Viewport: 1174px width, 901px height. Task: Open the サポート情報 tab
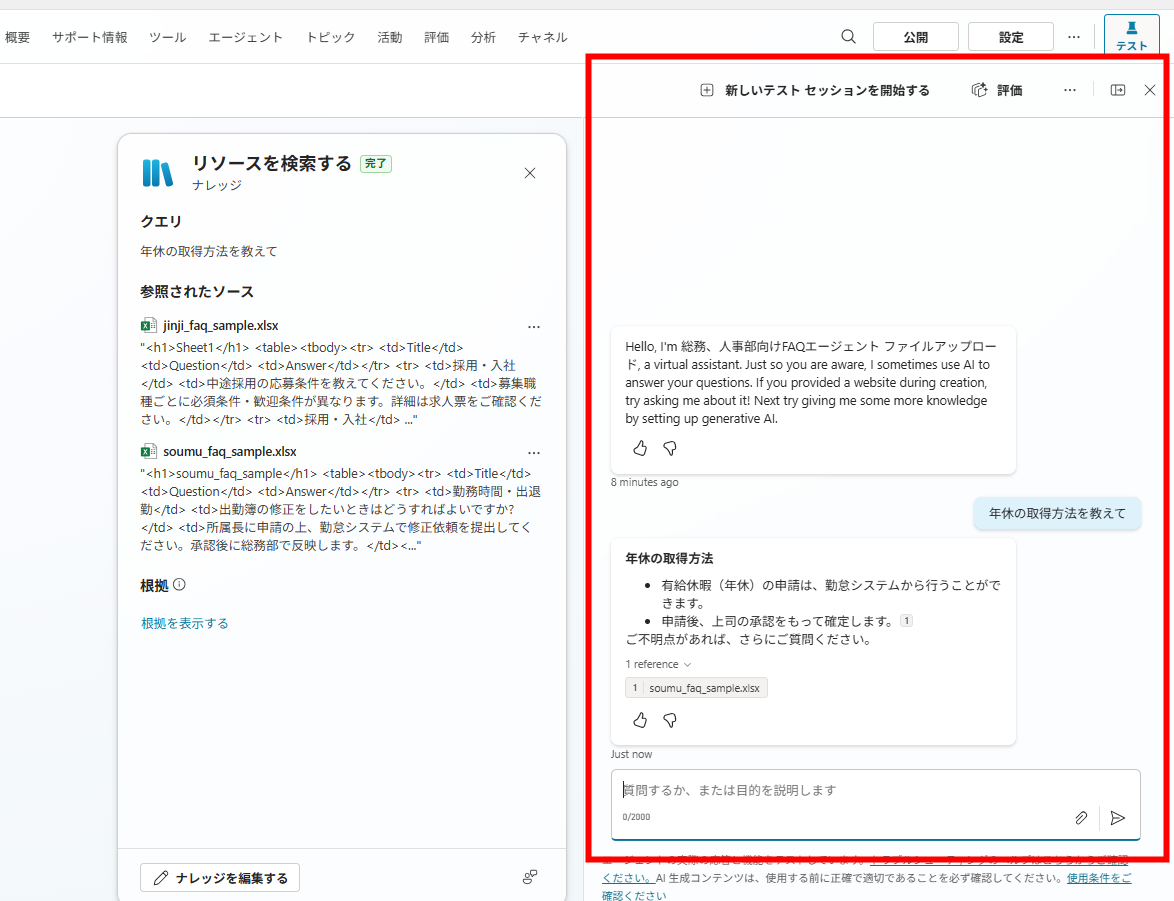coord(90,37)
